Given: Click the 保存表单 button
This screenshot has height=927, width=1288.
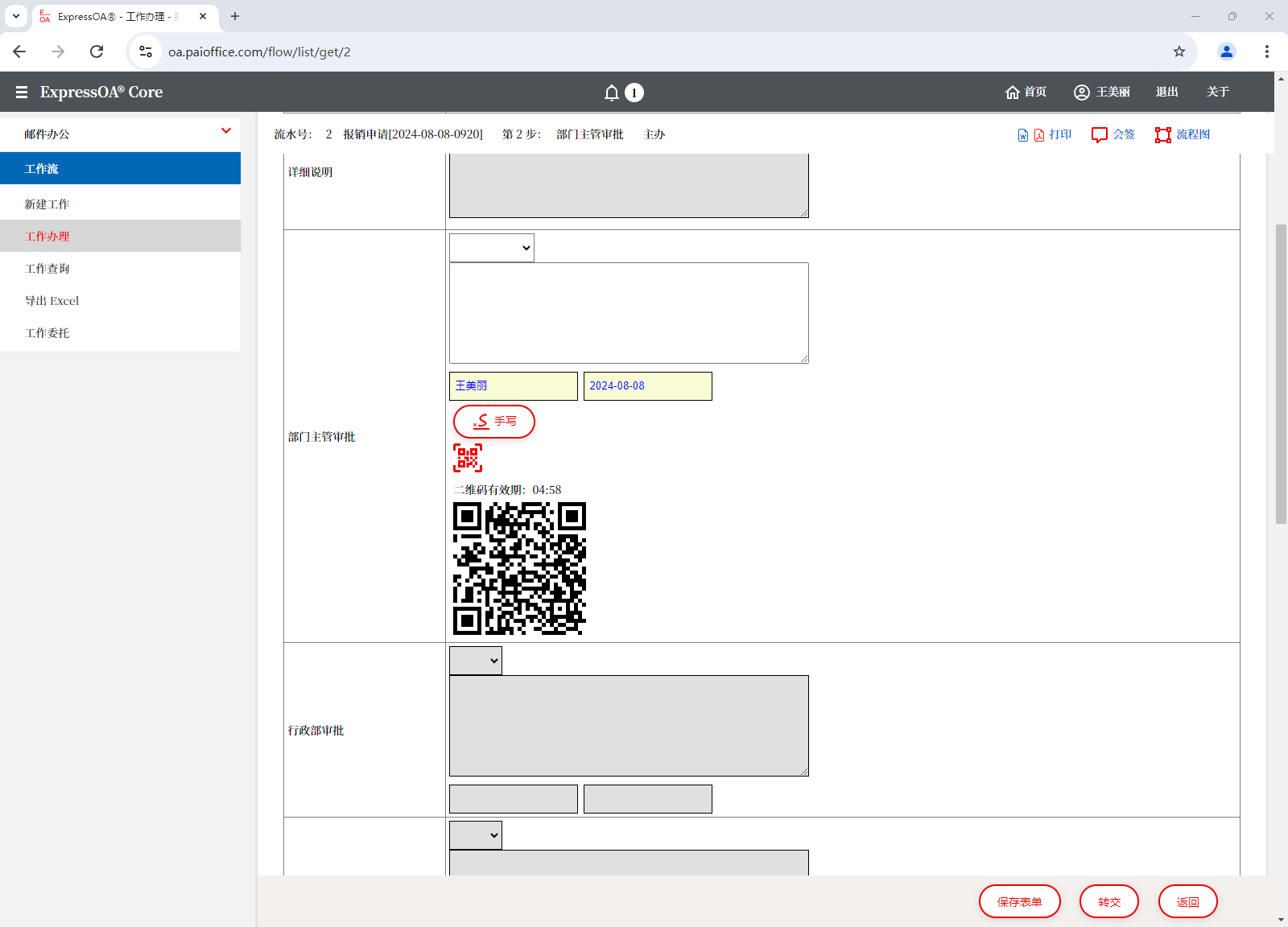Looking at the screenshot, I should pos(1020,901).
